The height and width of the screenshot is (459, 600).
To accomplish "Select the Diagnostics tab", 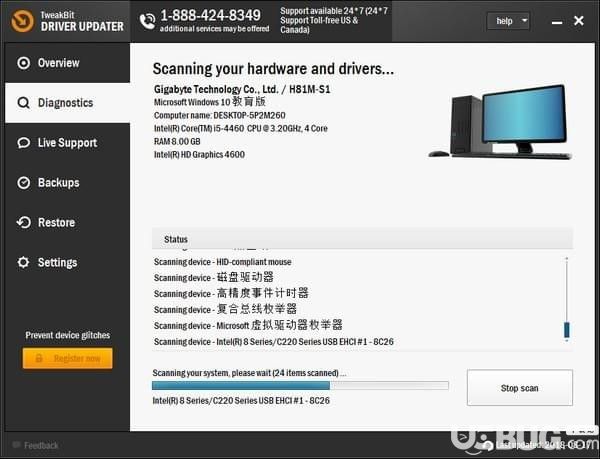I will pos(67,103).
